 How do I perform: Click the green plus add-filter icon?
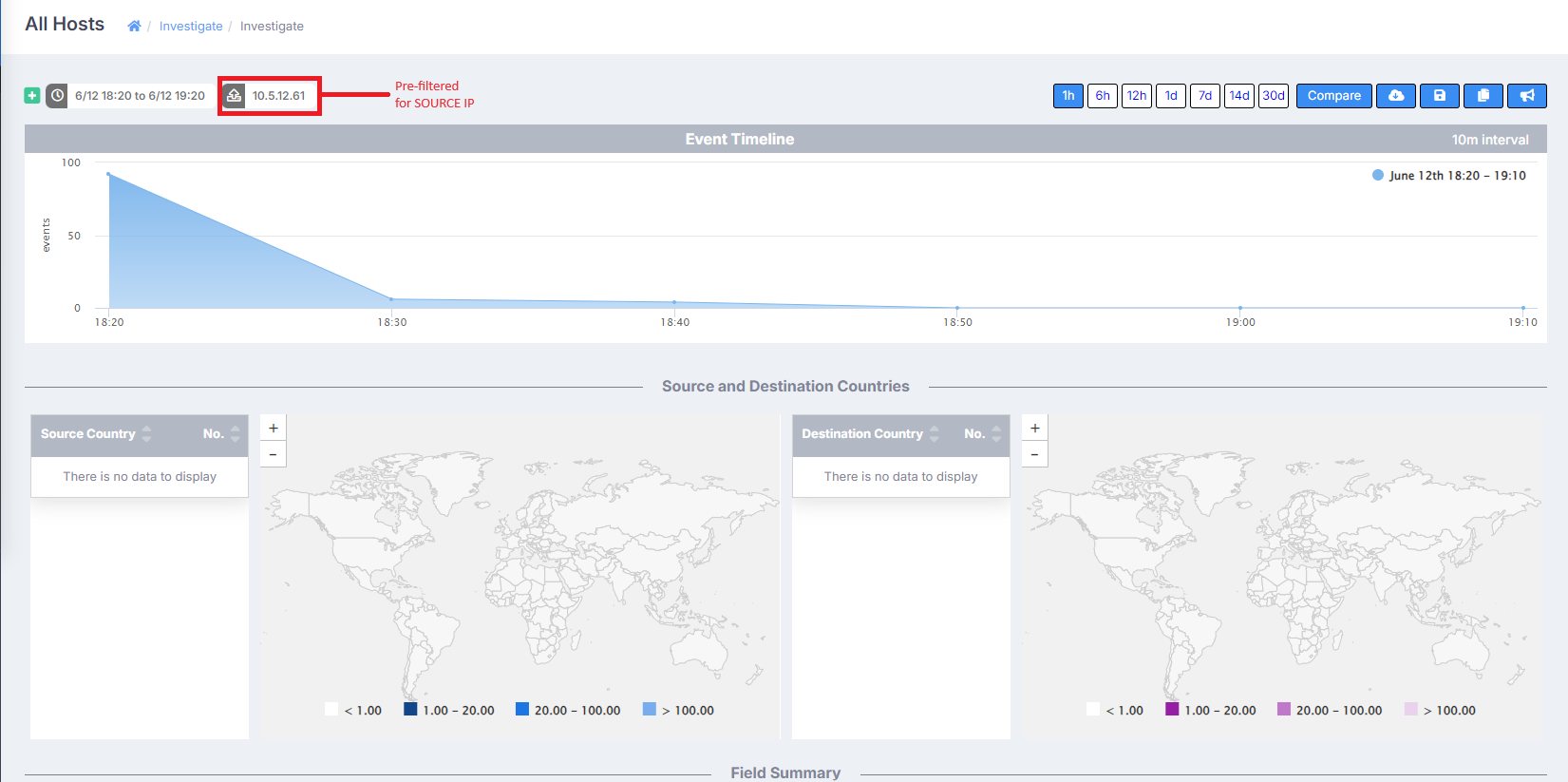[x=32, y=95]
